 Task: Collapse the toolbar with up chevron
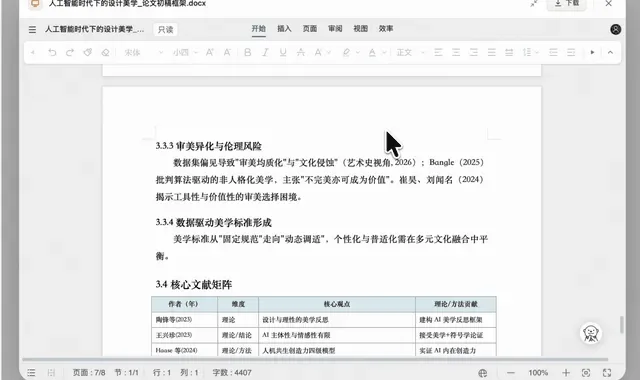[x=610, y=52]
